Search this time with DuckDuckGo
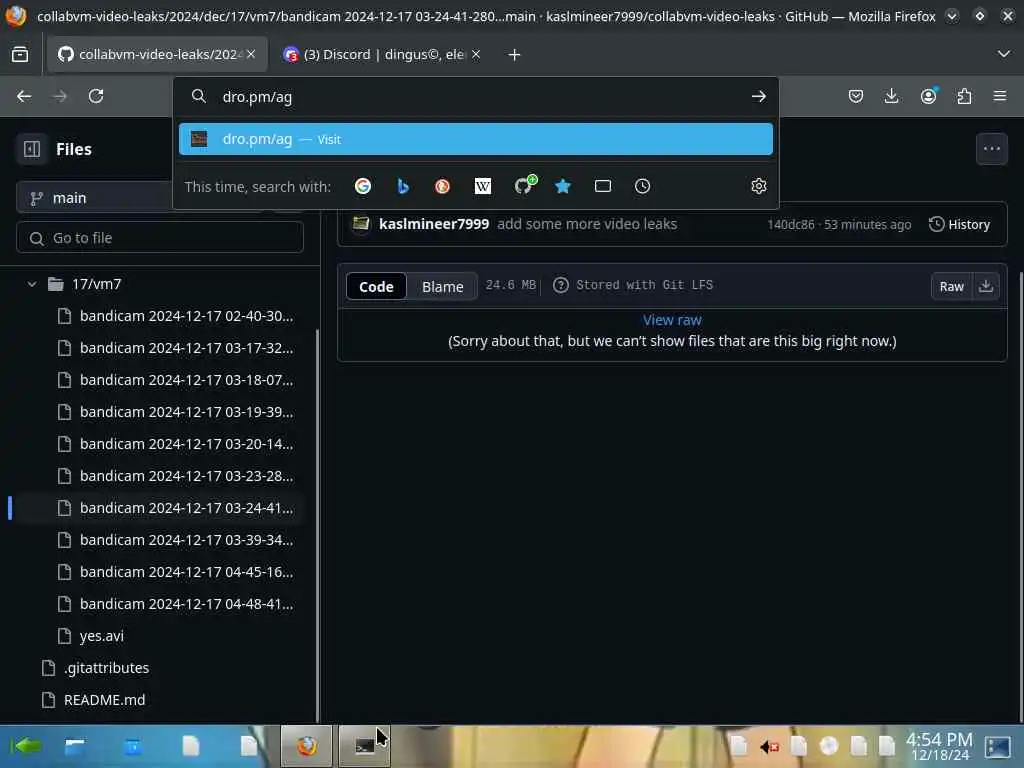 click(443, 187)
